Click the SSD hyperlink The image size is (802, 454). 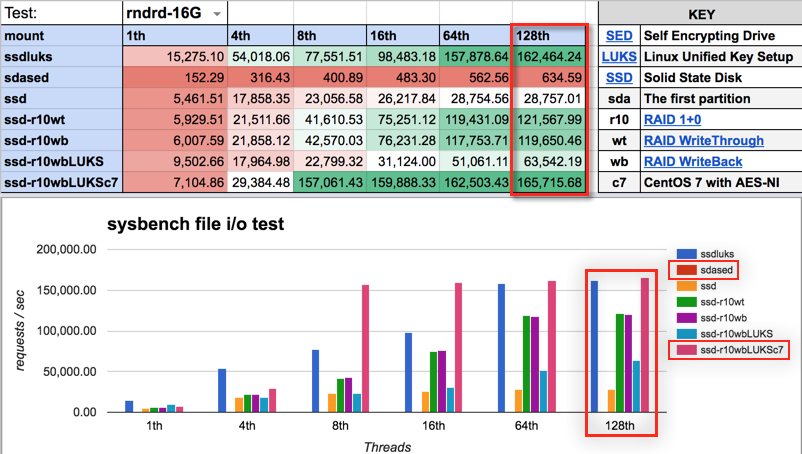coord(617,78)
